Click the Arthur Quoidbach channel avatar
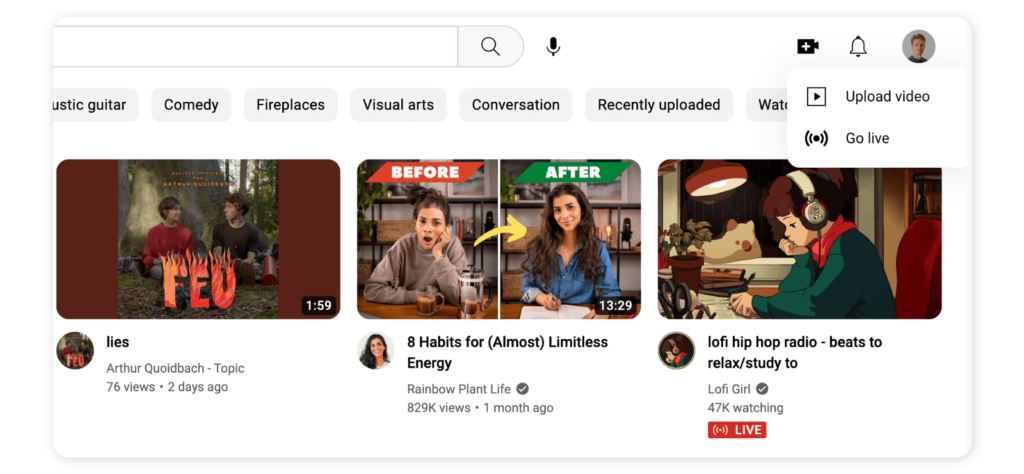This screenshot has width=1024, height=474. [75, 351]
